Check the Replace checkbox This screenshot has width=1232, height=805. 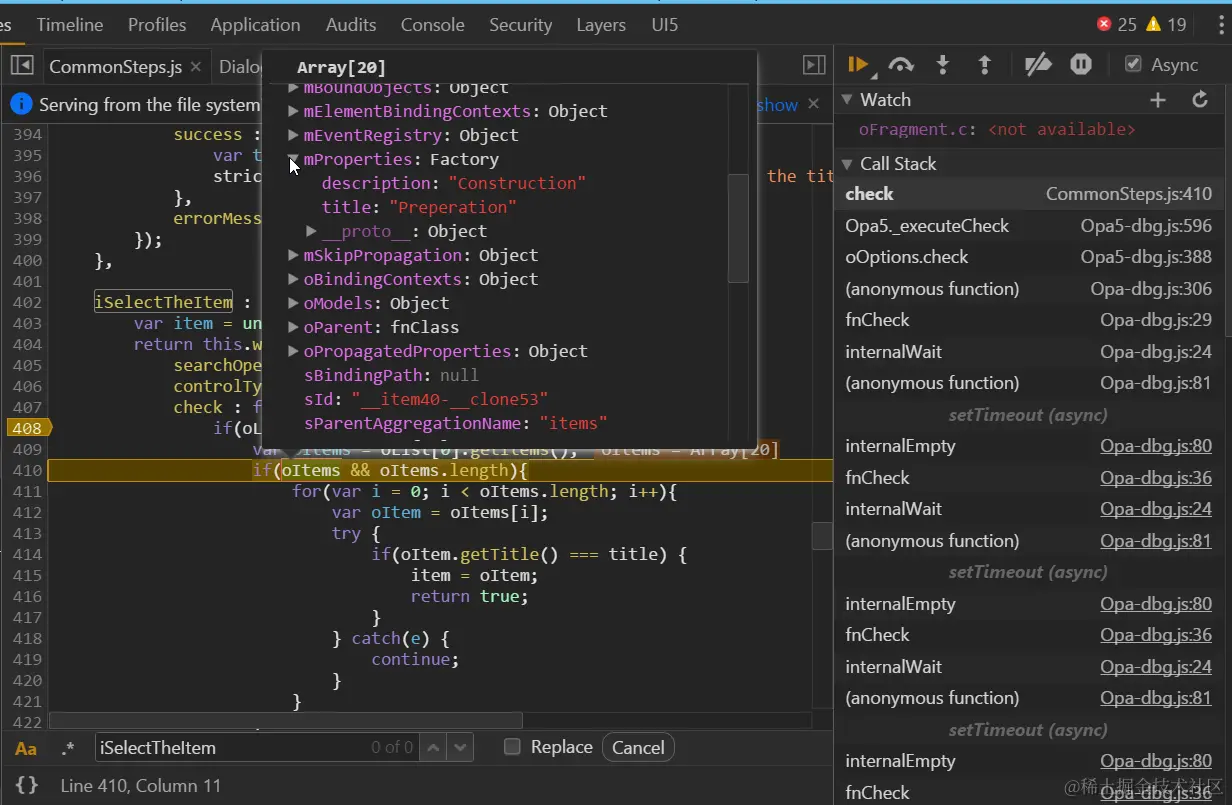coord(512,747)
